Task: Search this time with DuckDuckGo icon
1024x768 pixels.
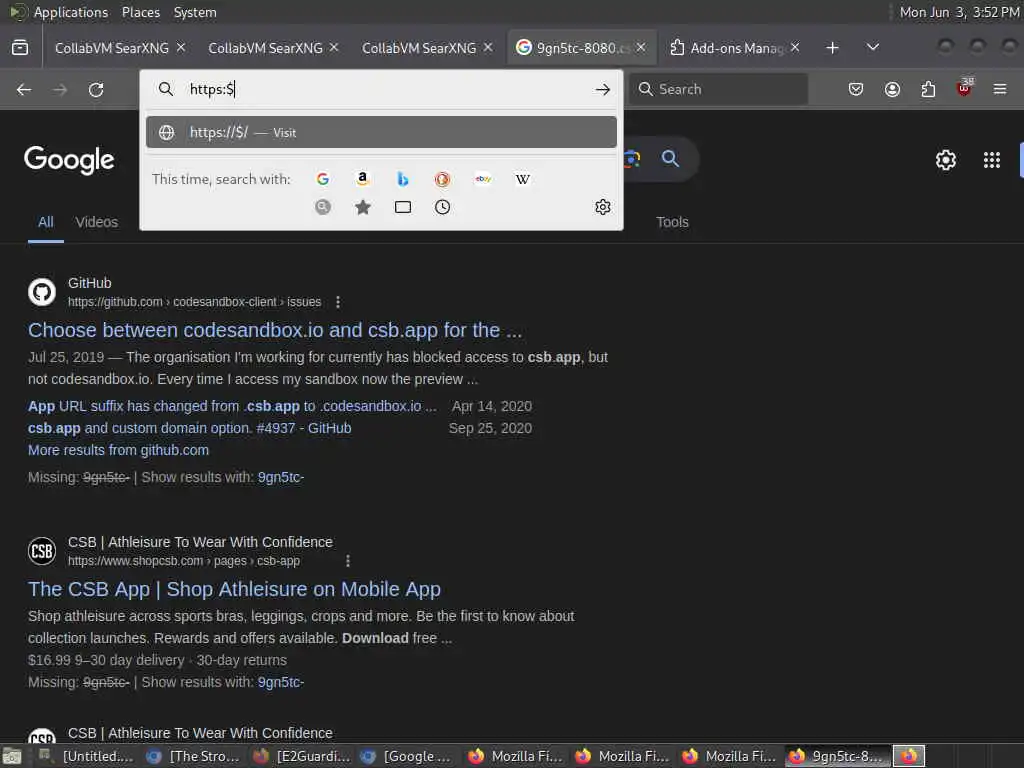Action: tap(442, 179)
